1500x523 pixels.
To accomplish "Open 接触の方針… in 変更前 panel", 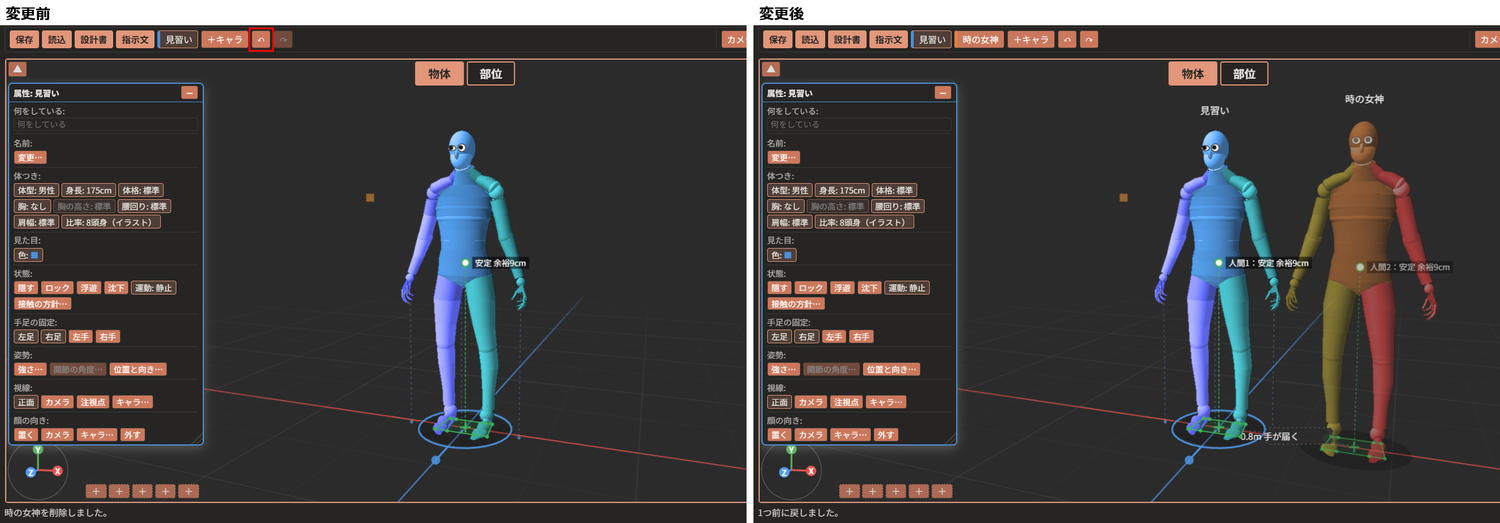I will (43, 303).
